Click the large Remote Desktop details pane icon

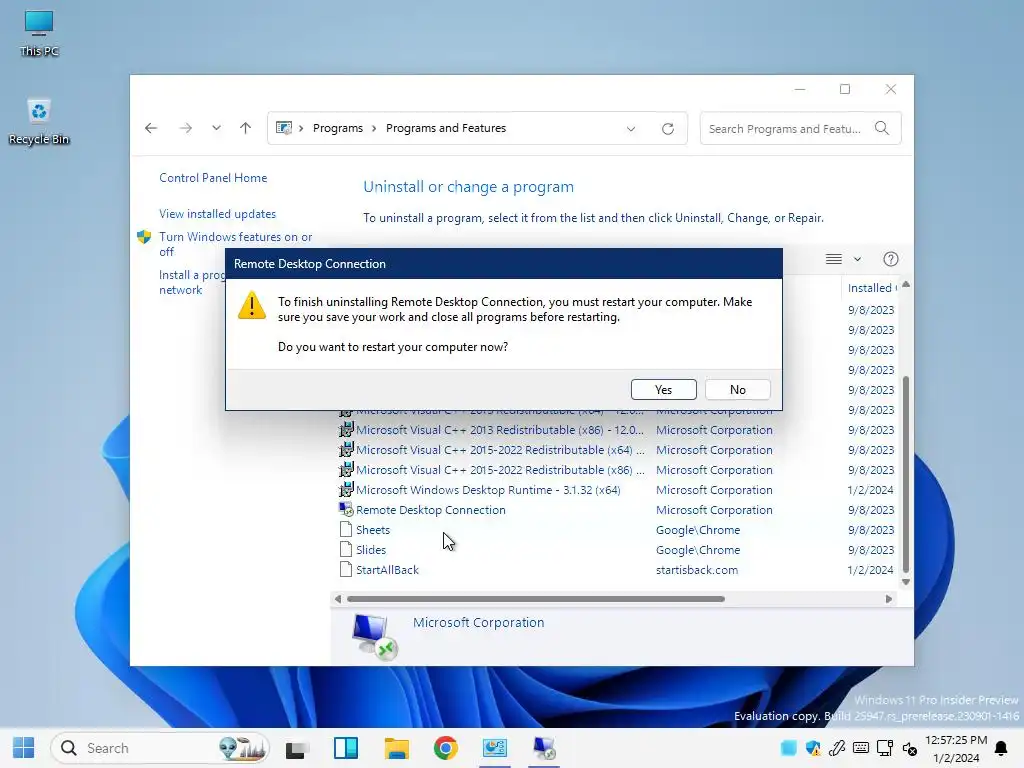pyautogui.click(x=374, y=637)
